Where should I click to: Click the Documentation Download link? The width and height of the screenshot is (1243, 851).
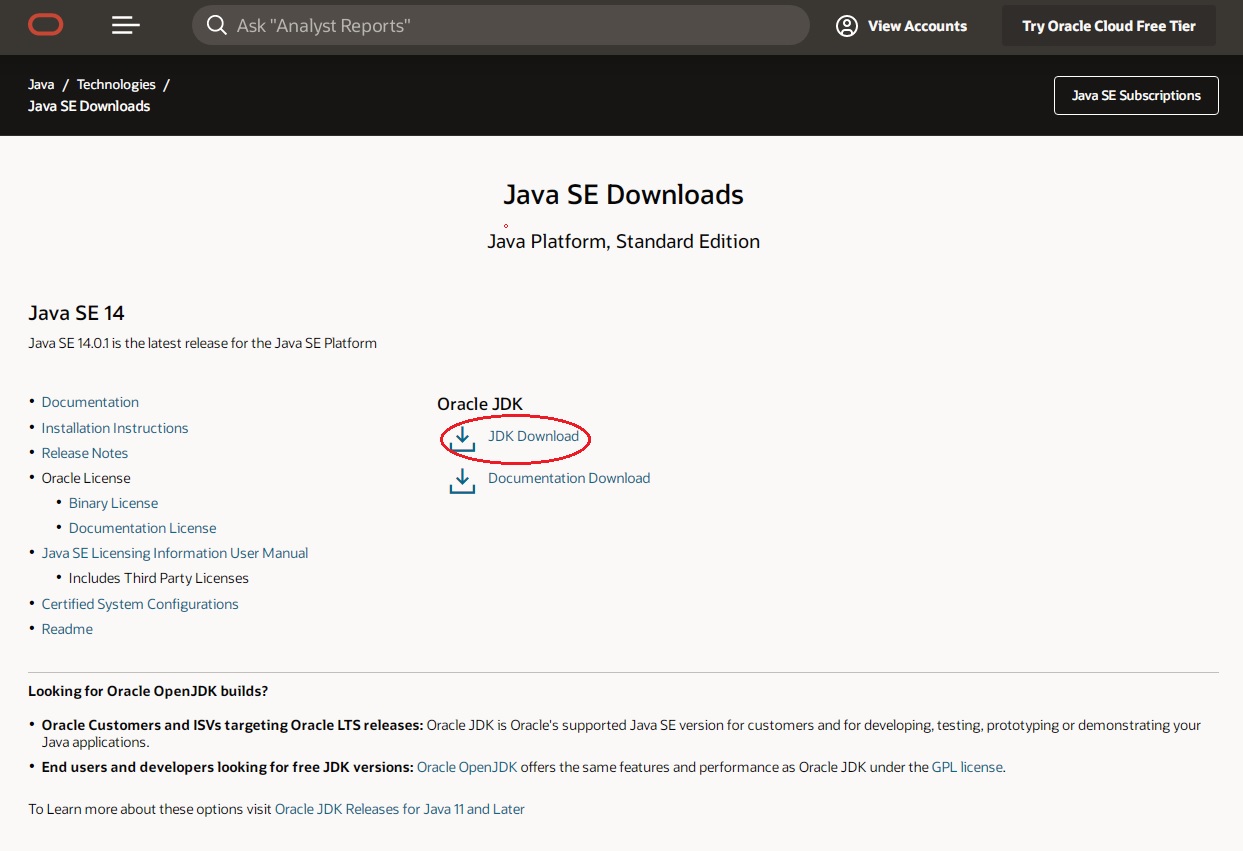click(x=569, y=478)
